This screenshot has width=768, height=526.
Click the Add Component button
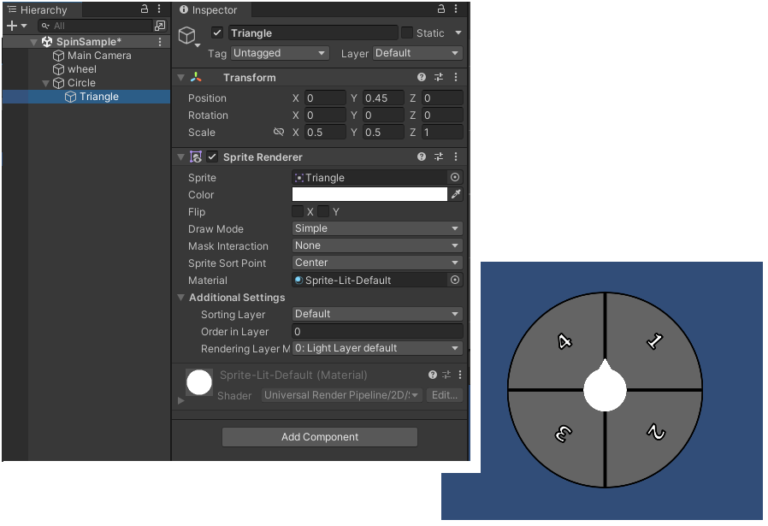tap(319, 437)
